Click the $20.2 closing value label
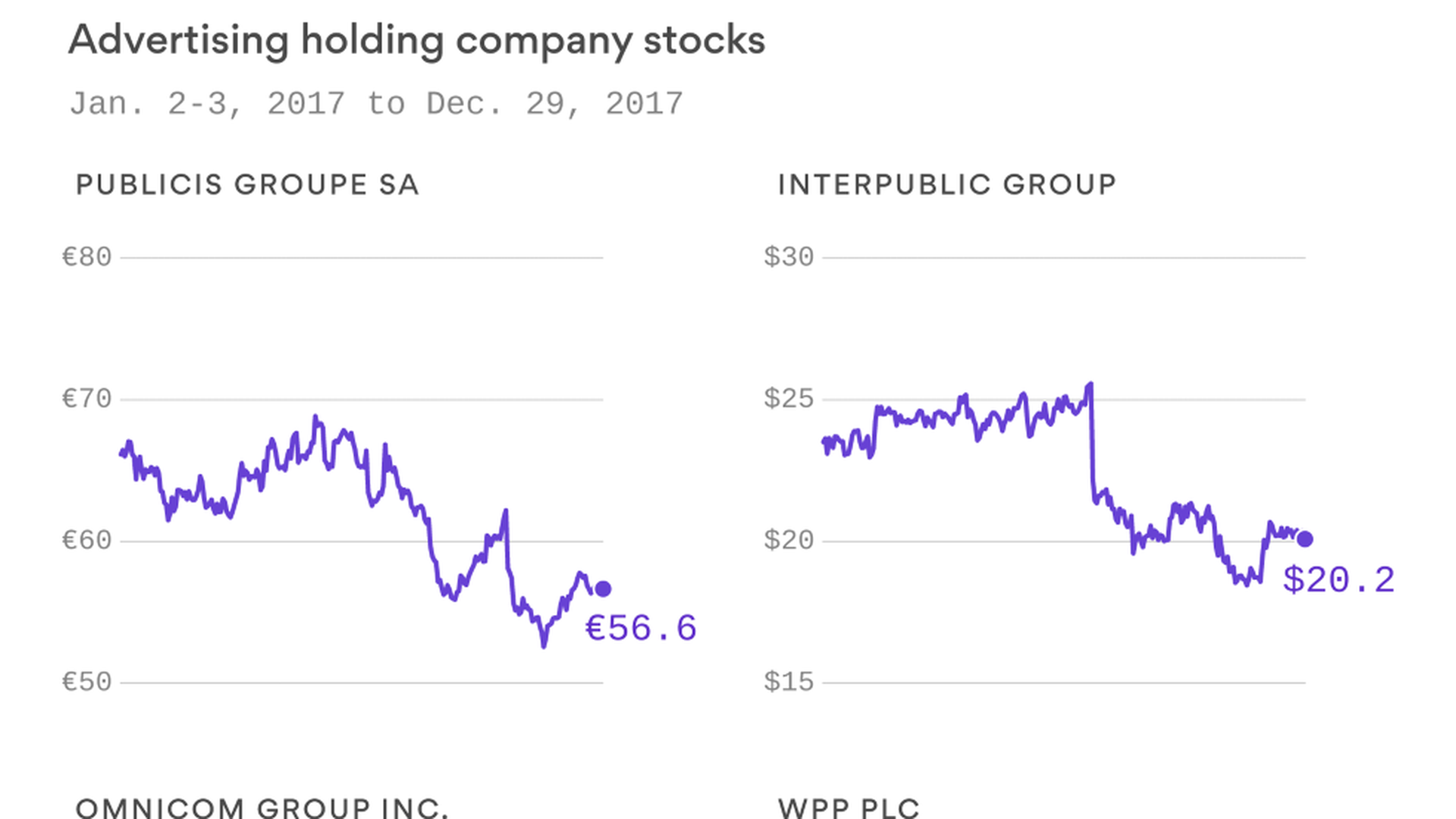The width and height of the screenshot is (1456, 819). (x=1338, y=580)
